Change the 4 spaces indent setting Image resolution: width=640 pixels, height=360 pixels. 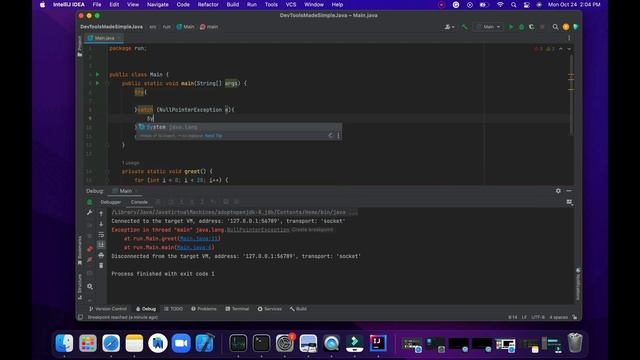[558, 317]
